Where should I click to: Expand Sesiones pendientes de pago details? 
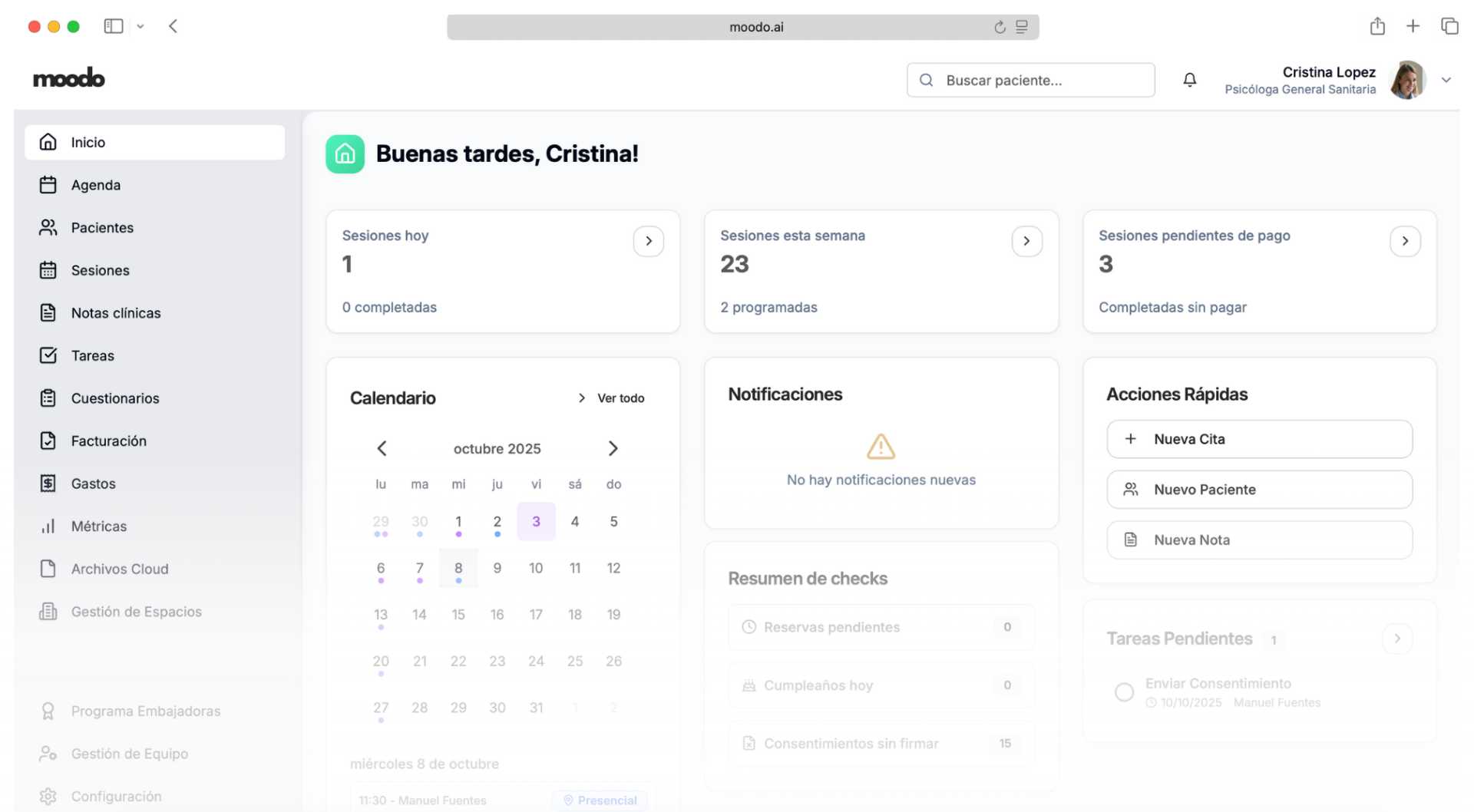click(1405, 240)
